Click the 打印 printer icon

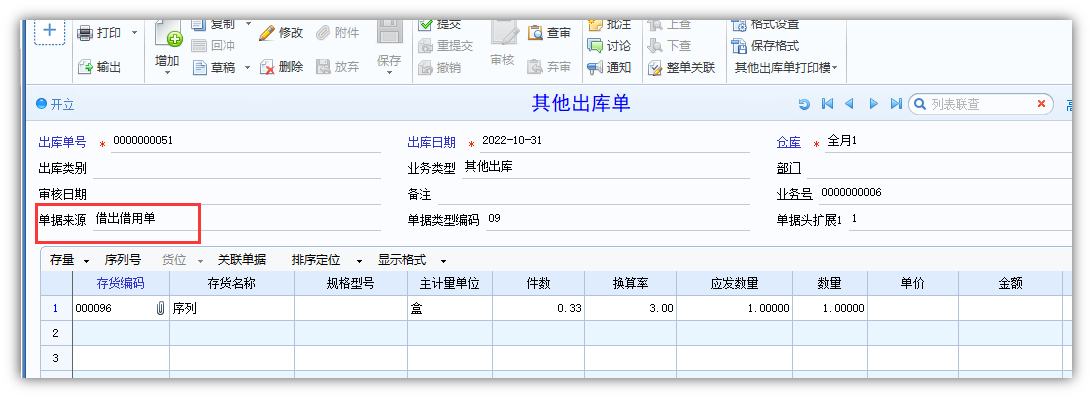(85, 33)
